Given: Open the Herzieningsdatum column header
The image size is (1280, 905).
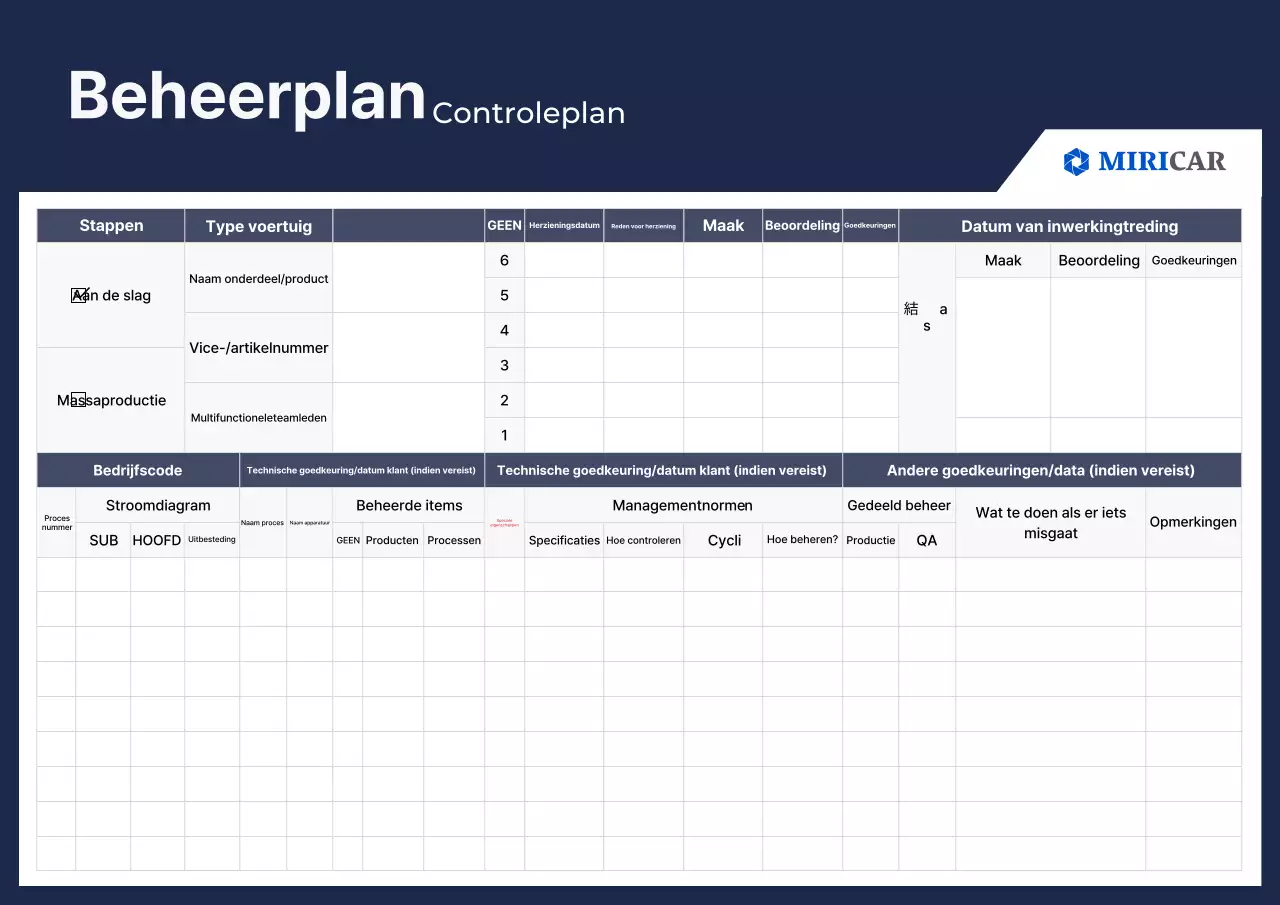Looking at the screenshot, I should pos(564,225).
